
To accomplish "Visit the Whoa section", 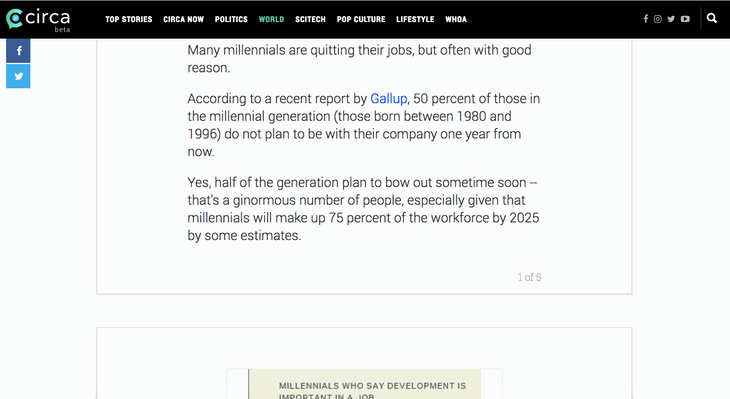I will pos(456,19).
